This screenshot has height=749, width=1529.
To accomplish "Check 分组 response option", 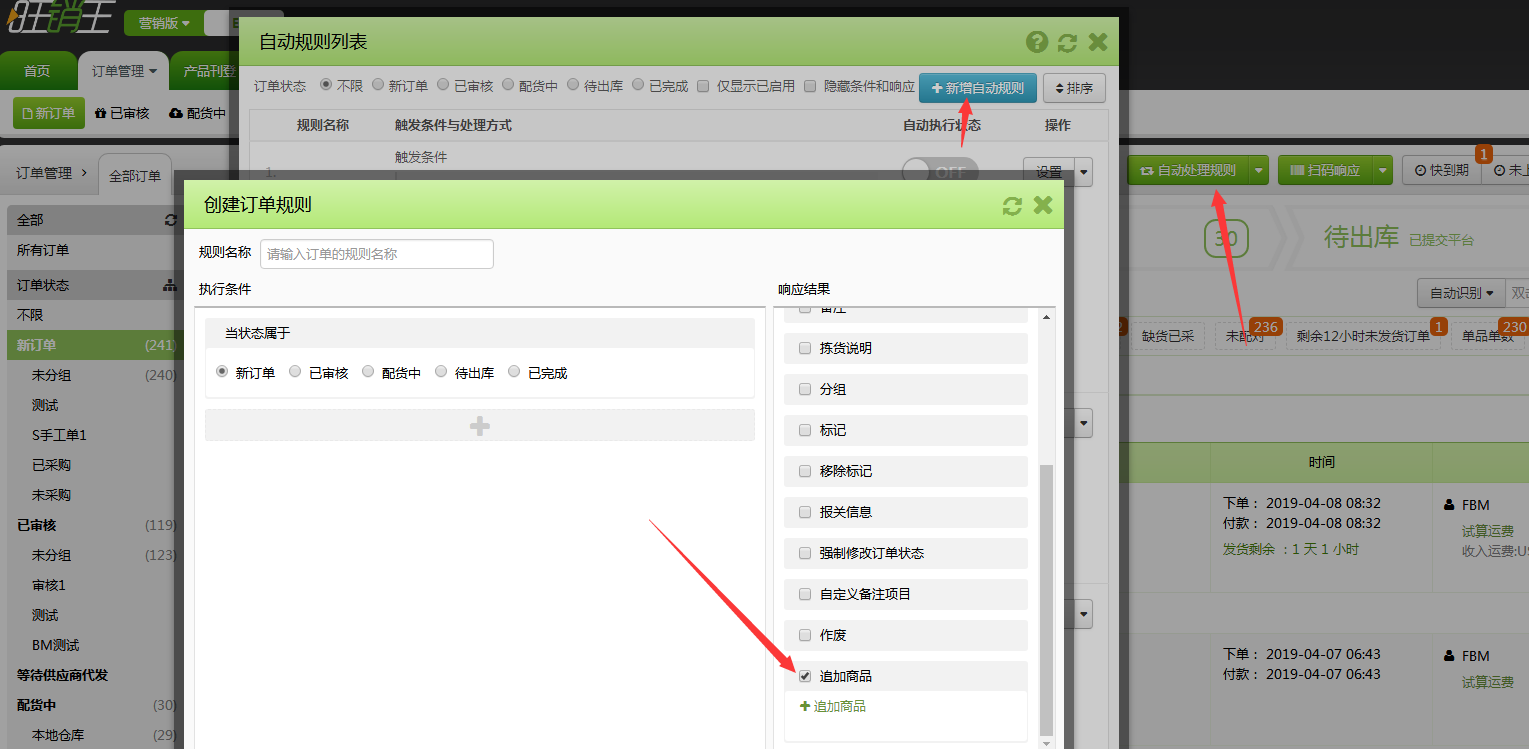I will tap(805, 389).
